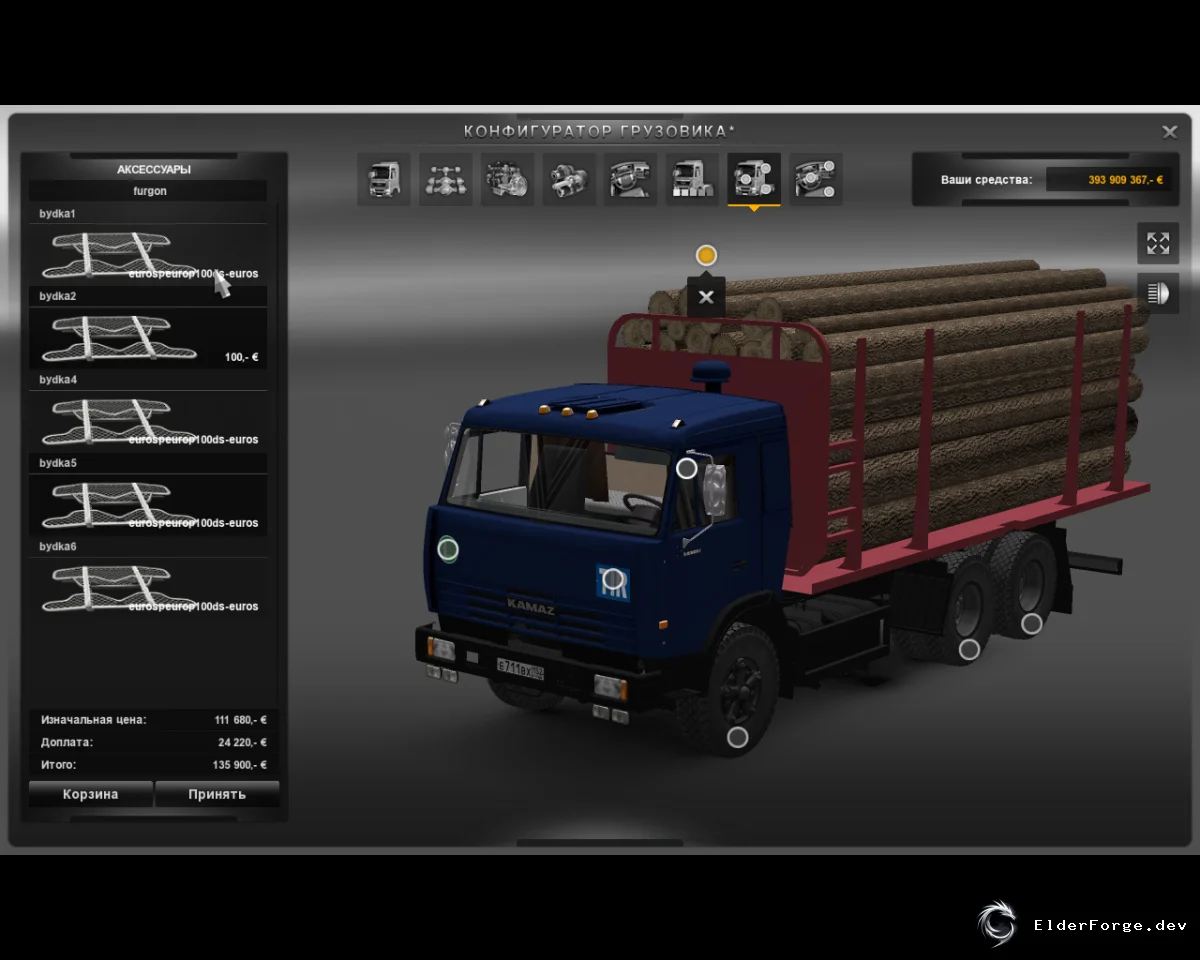1200x960 pixels.
Task: Select the side mirror accessory node
Action: tap(686, 468)
